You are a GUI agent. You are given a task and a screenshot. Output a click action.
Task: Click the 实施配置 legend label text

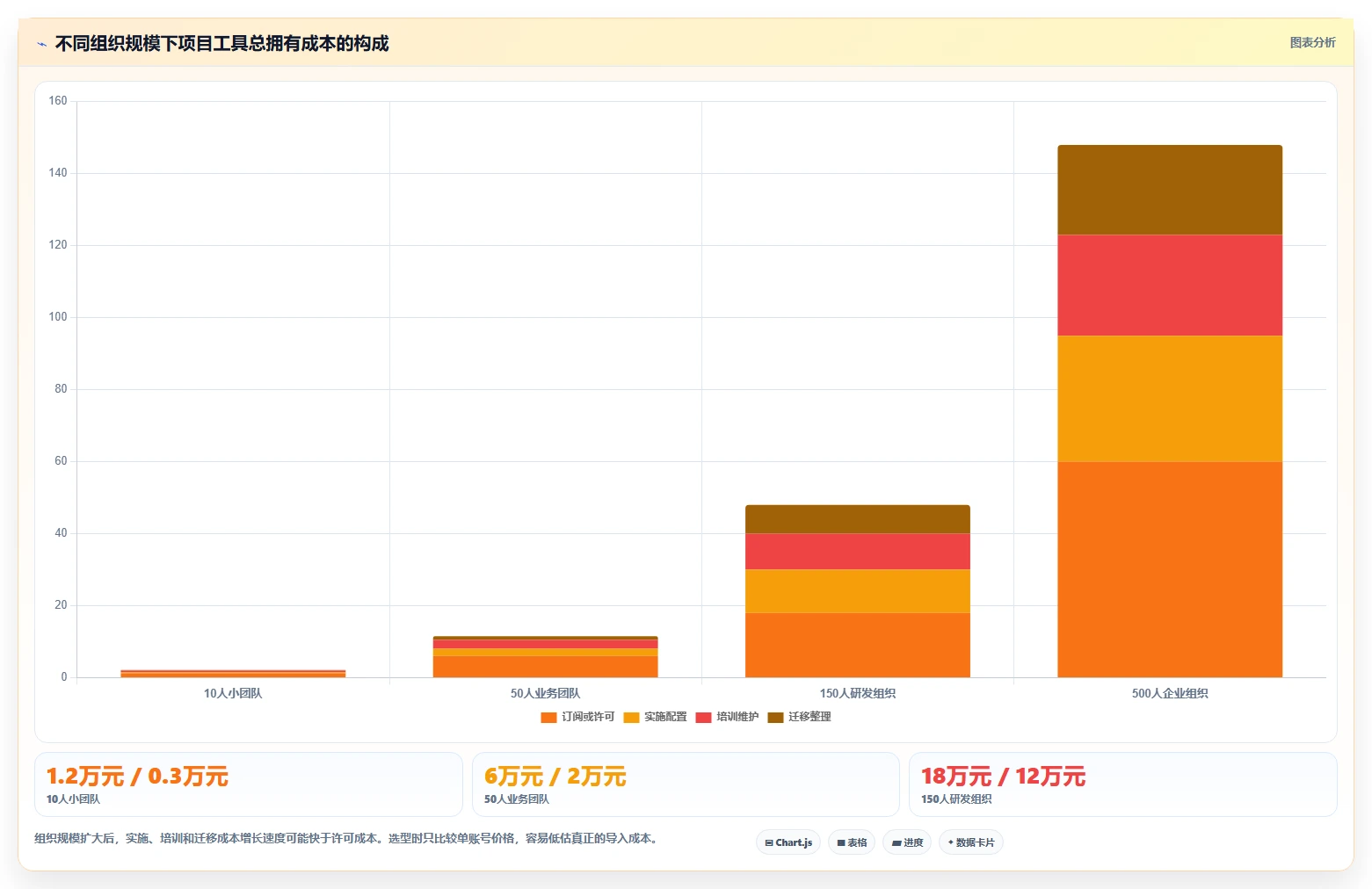665,717
